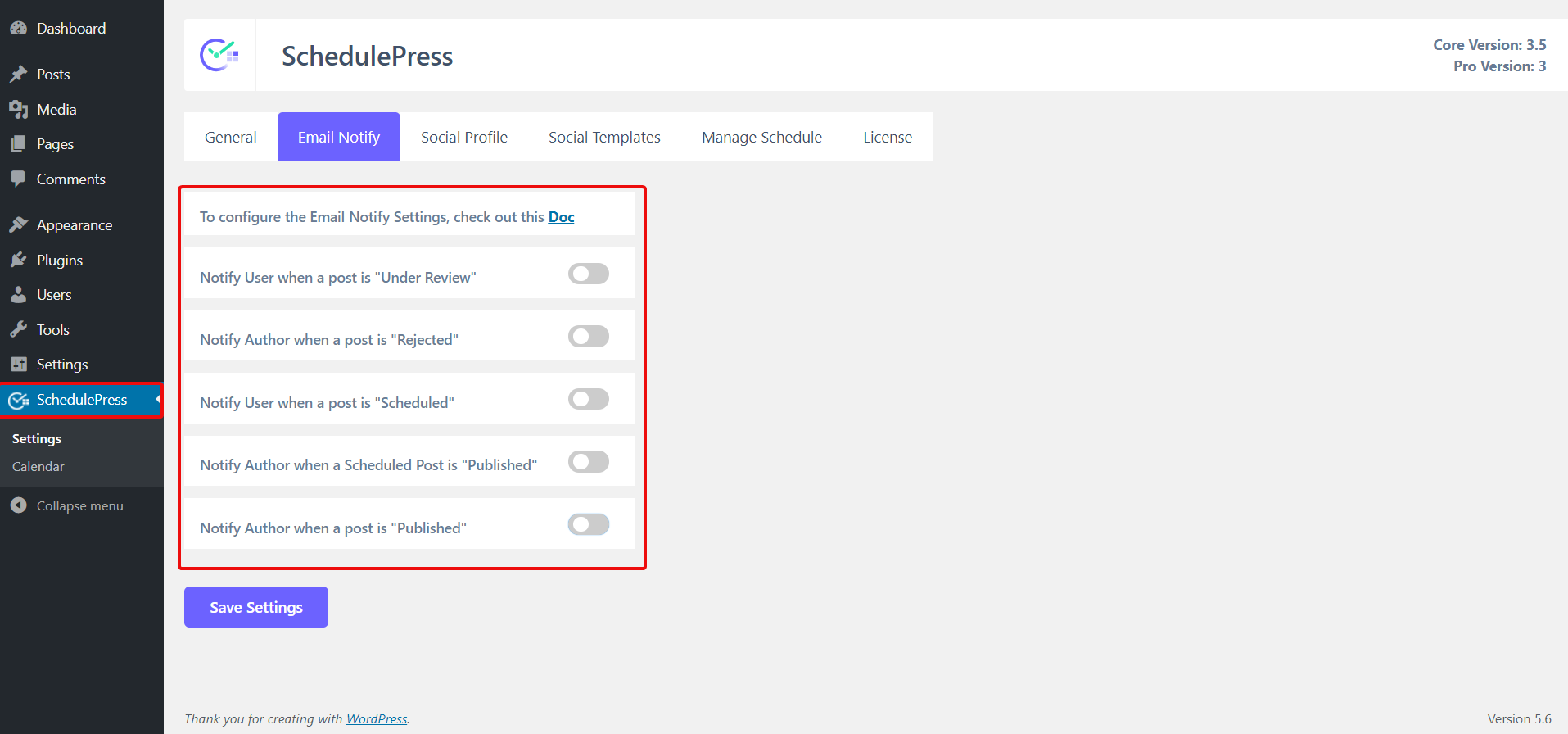Click the Collapse menu arrow icon

(x=18, y=505)
